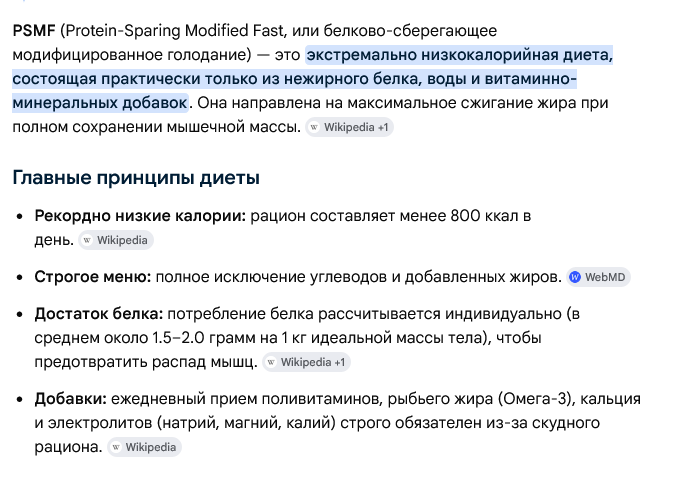The width and height of the screenshot is (690, 477).
Task: Open Wikipedia +1 chip after 'распад мышц'
Action: coord(306,362)
